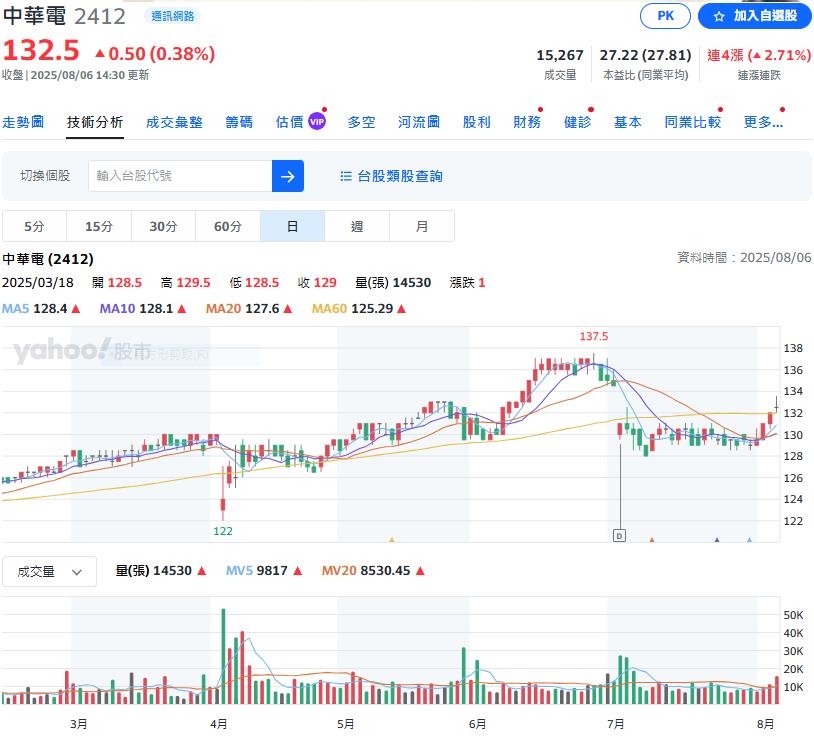
Task: Click the purple VIP badge icon
Action: pos(317,121)
